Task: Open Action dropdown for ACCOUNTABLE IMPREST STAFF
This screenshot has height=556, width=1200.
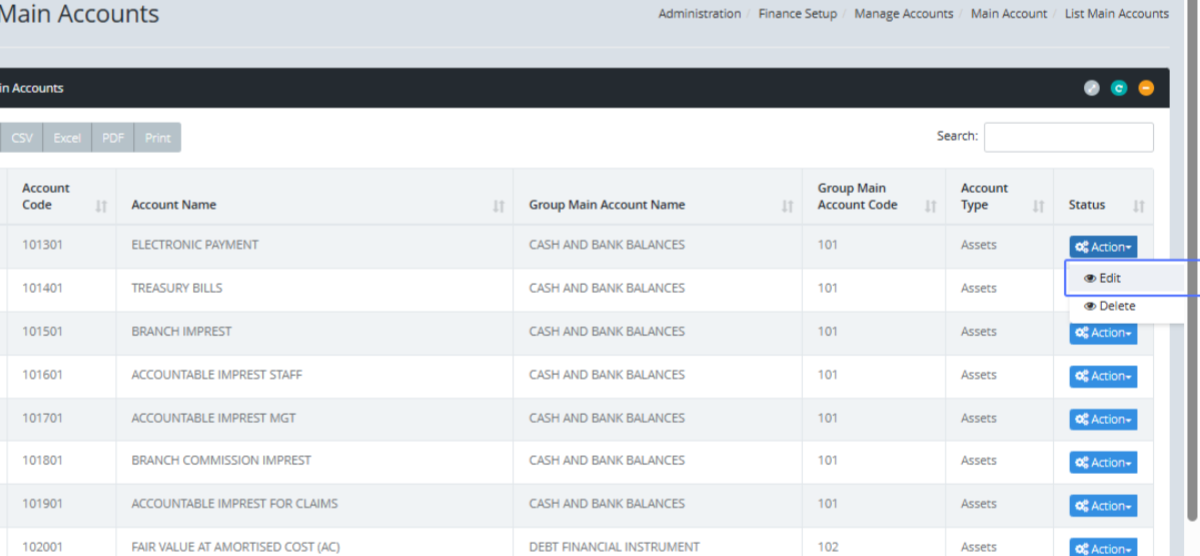Action: tap(1103, 376)
